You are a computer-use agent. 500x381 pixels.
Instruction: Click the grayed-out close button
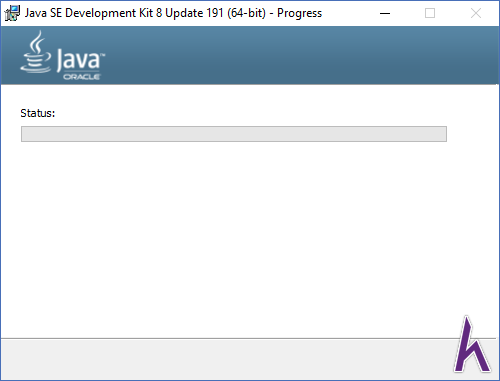[476, 13]
